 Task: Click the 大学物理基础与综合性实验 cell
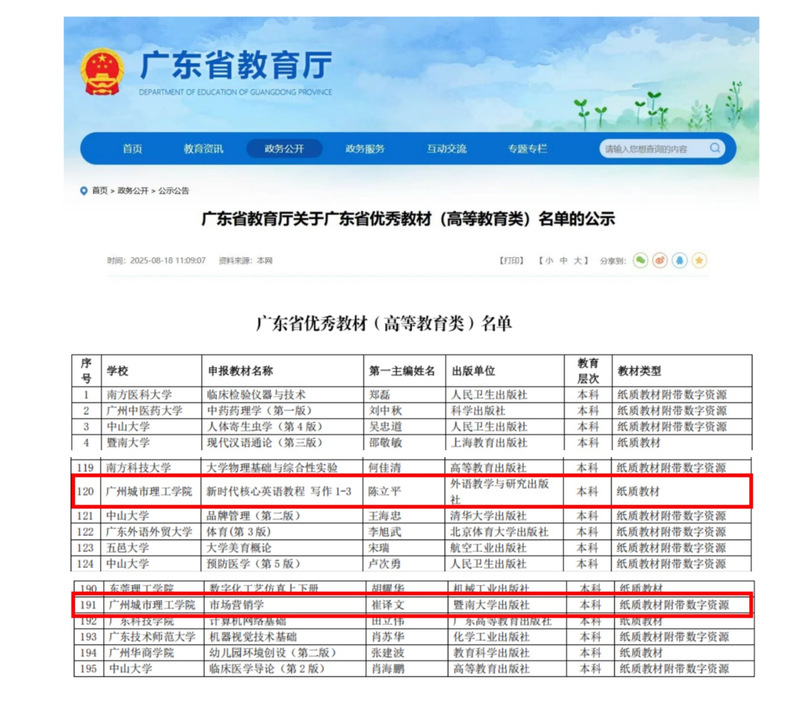pyautogui.click(x=272, y=468)
